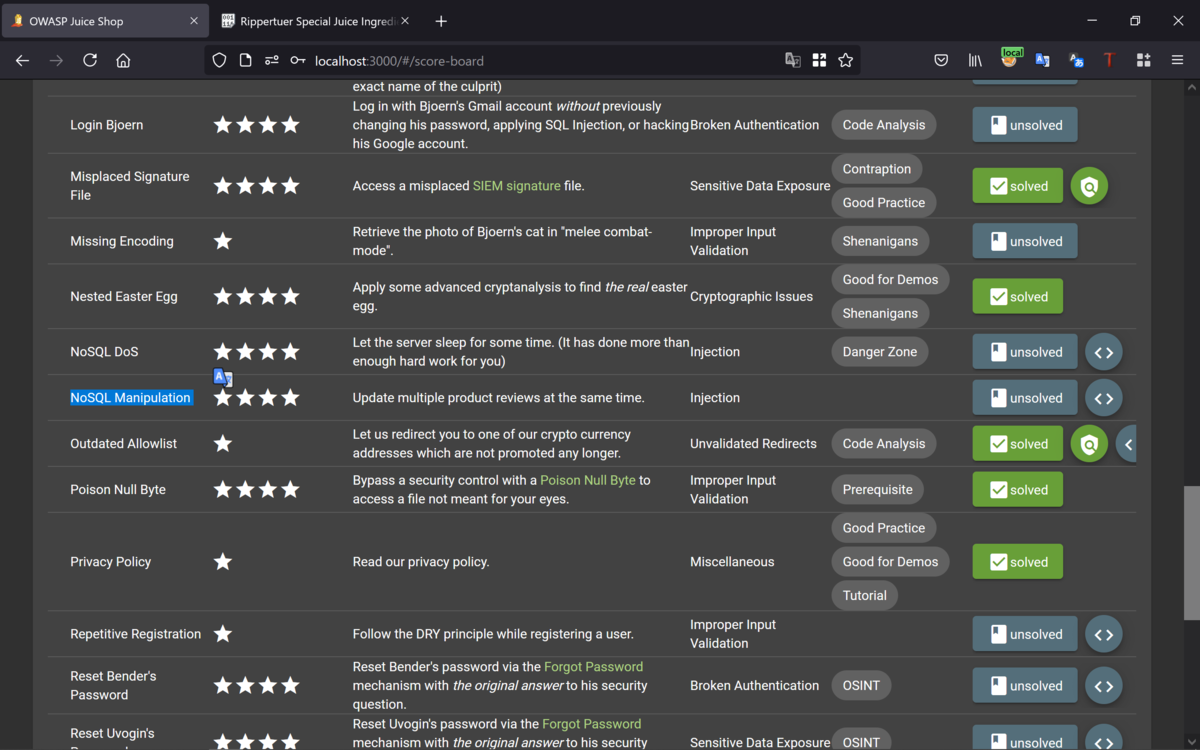The height and width of the screenshot is (750, 1200).
Task: Click the Misplaced Signature File solved button
Action: tap(1018, 186)
